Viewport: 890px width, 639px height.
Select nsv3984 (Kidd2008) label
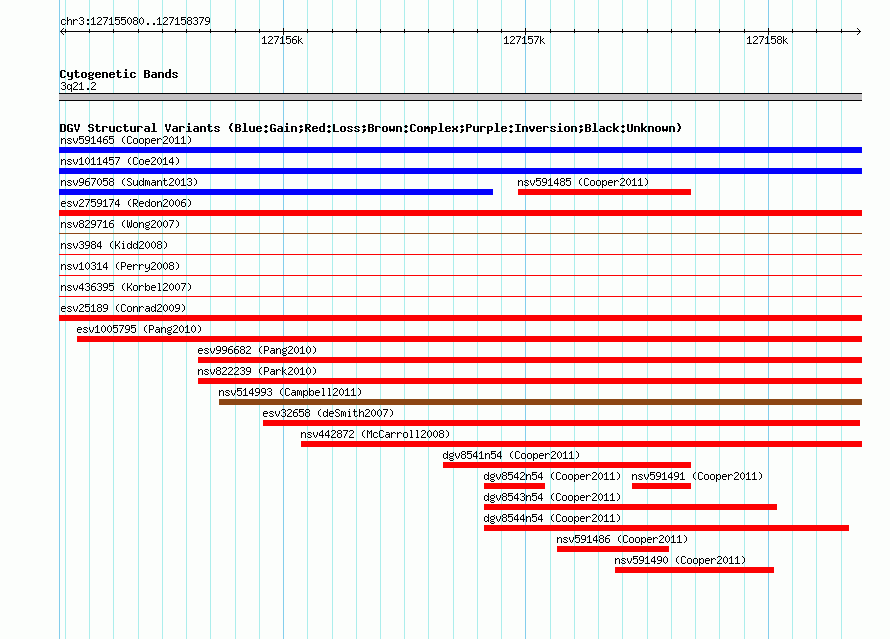tap(114, 245)
